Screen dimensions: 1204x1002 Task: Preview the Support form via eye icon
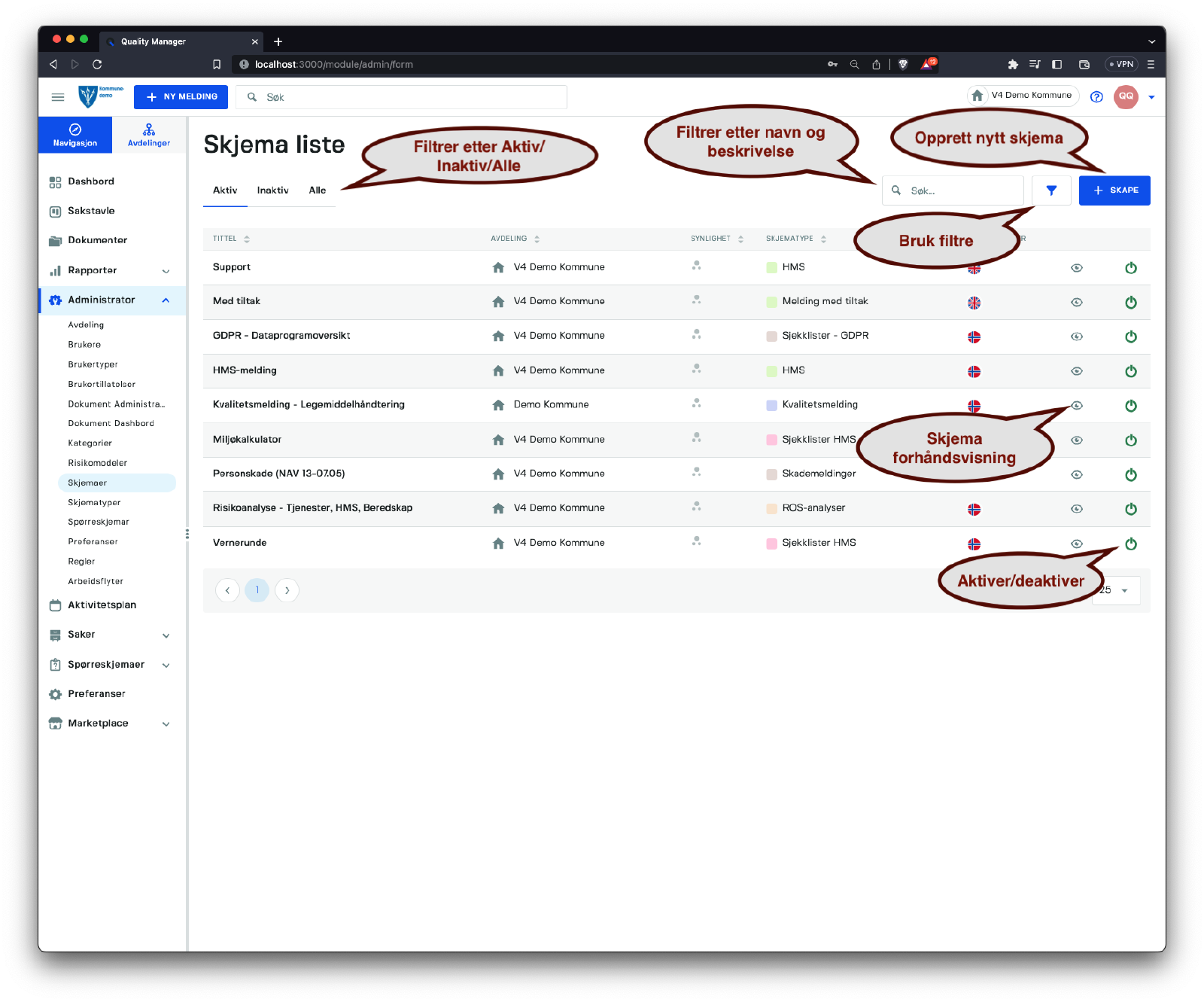point(1077,268)
